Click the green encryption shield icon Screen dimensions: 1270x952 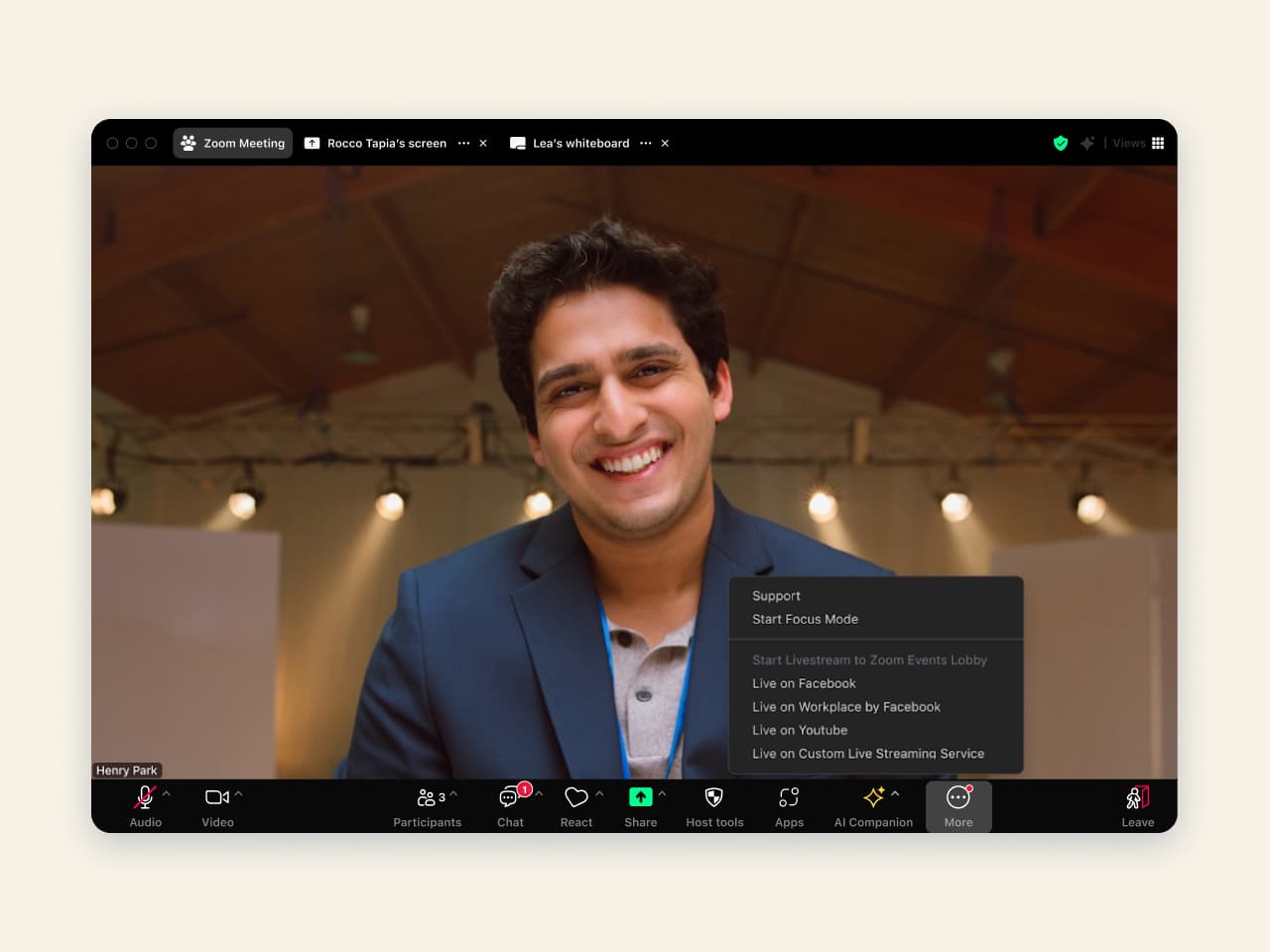click(1061, 144)
